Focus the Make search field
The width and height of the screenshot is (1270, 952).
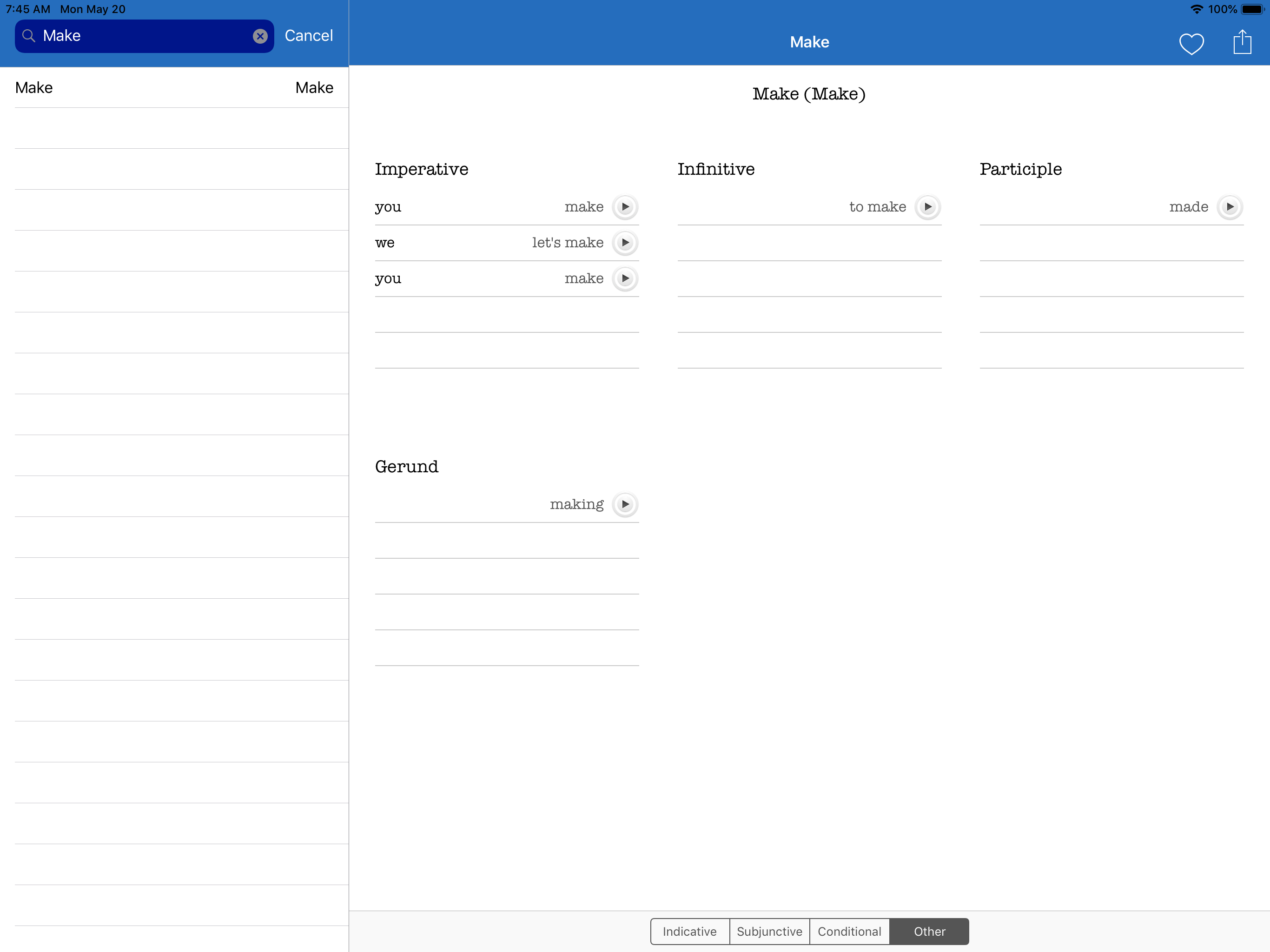pos(144,36)
